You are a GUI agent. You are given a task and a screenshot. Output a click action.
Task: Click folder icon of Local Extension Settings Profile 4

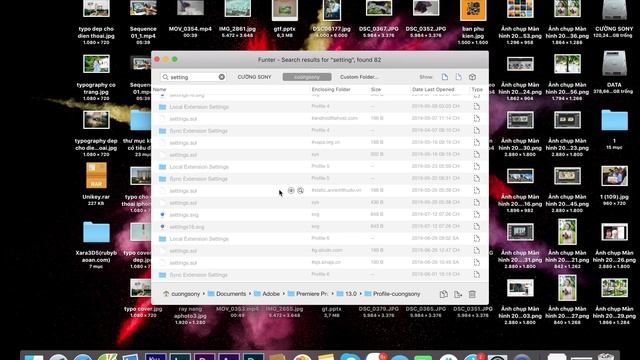(162, 107)
